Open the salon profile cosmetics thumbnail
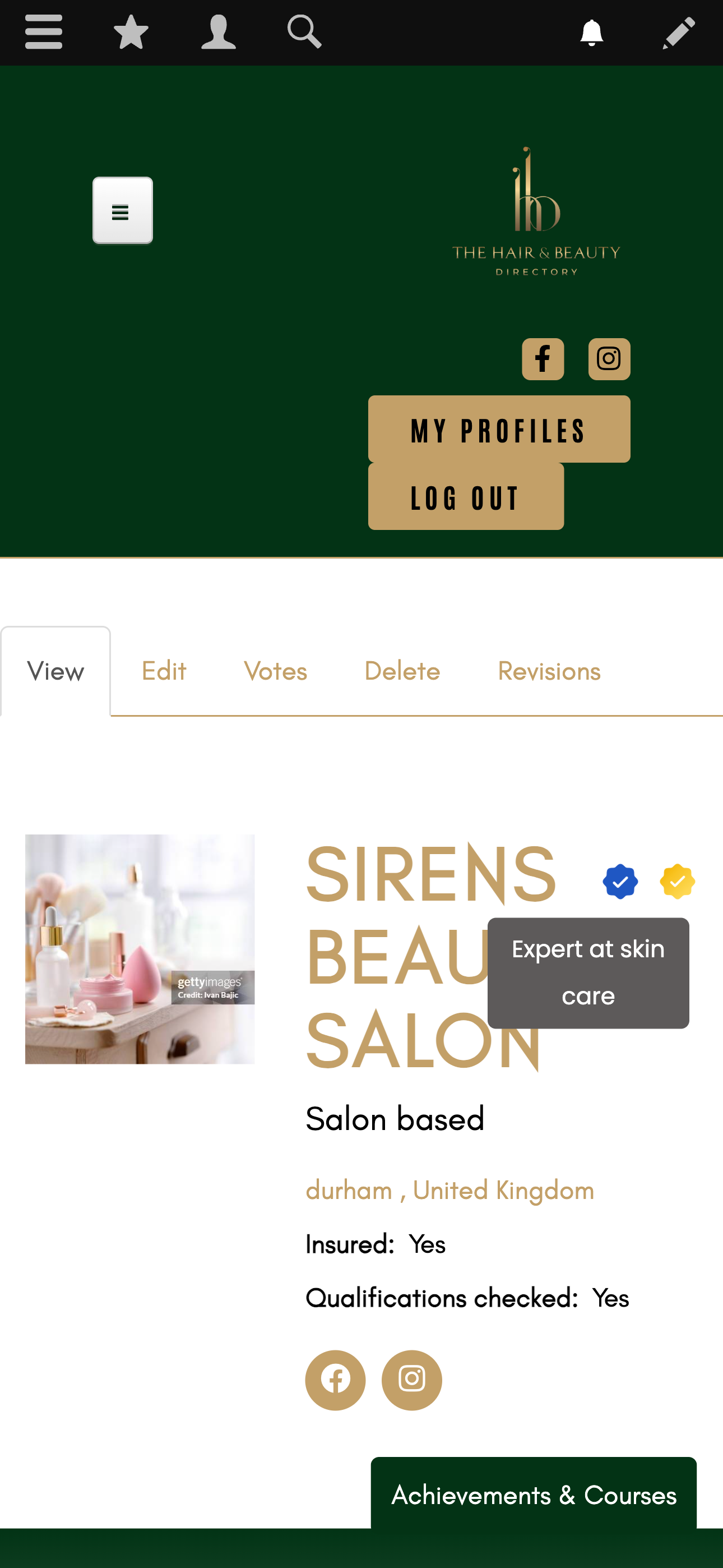 (140, 949)
